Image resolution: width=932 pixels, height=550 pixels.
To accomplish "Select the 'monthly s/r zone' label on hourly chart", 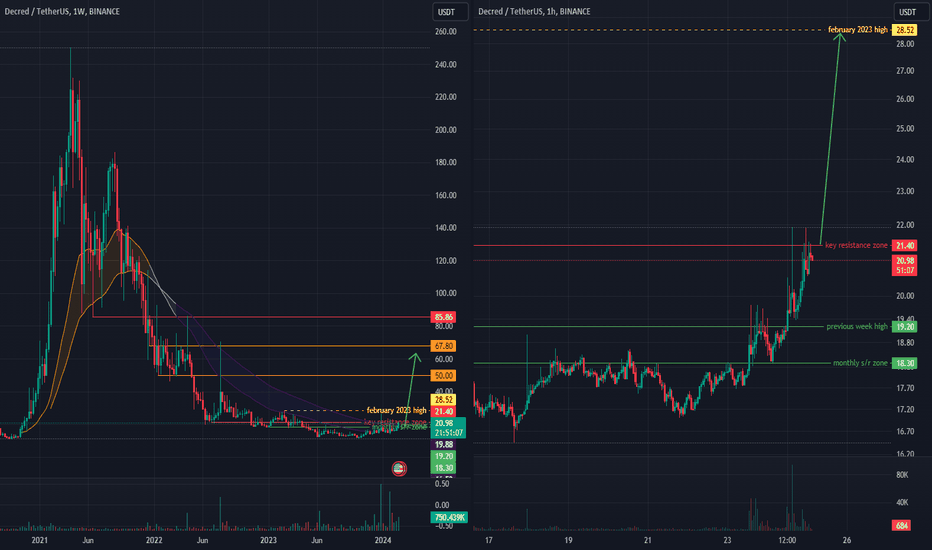I will [x=860, y=363].
